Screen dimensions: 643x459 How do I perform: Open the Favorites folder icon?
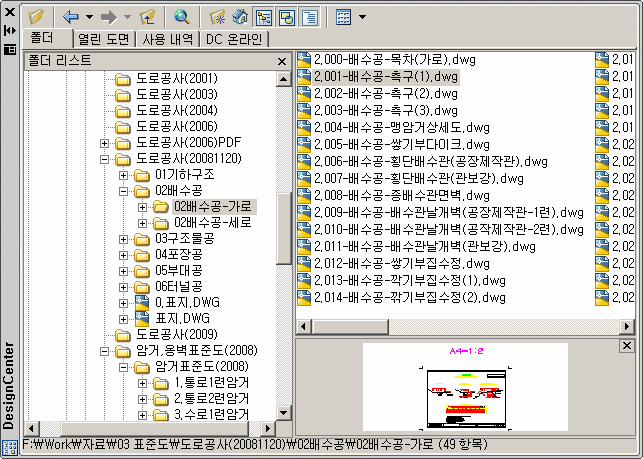(x=217, y=17)
